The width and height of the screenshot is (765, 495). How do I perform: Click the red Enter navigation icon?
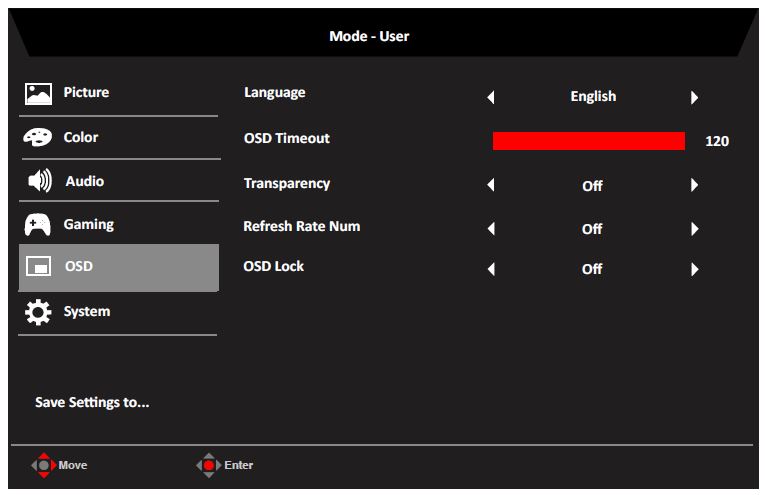208,465
